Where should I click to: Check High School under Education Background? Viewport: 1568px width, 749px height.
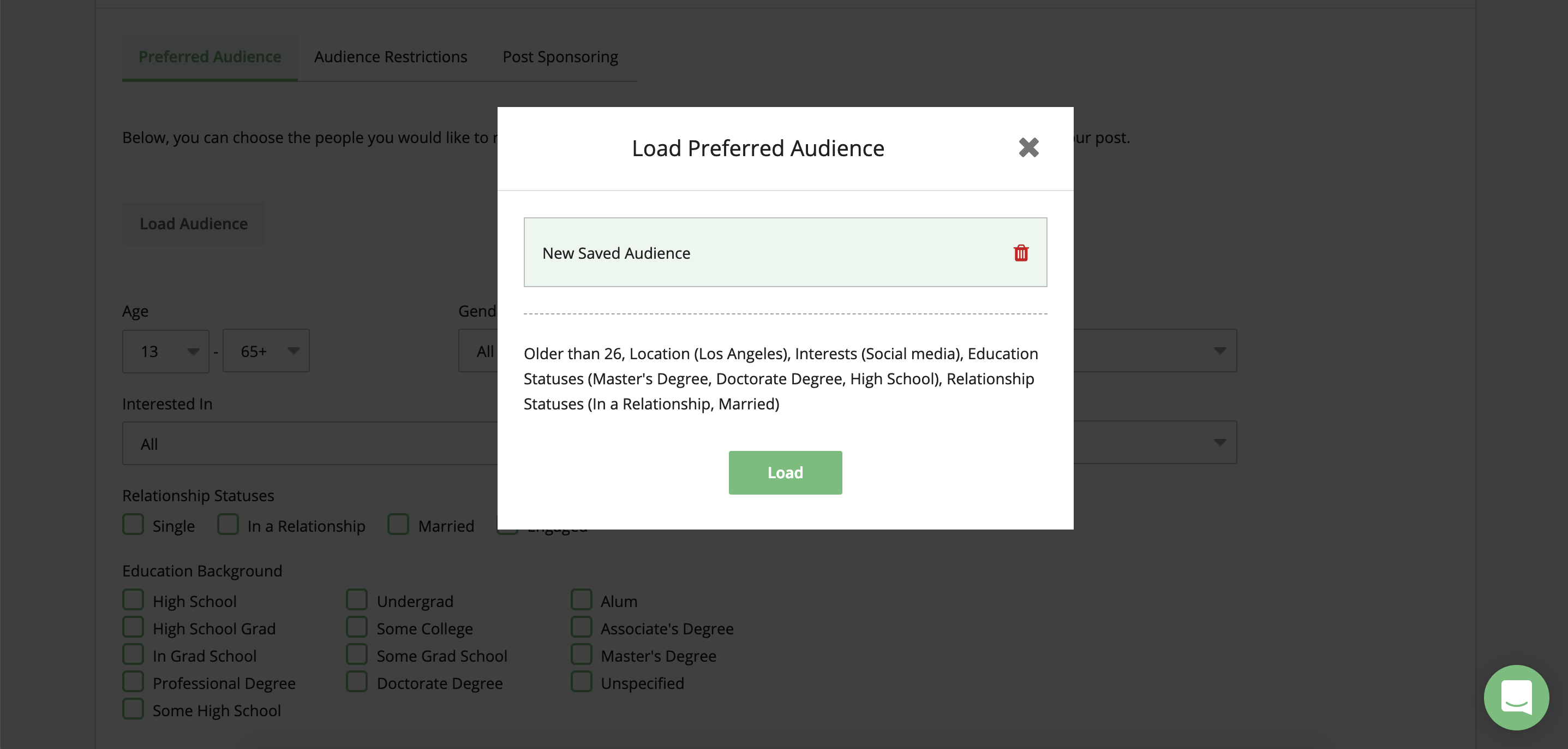coord(133,599)
